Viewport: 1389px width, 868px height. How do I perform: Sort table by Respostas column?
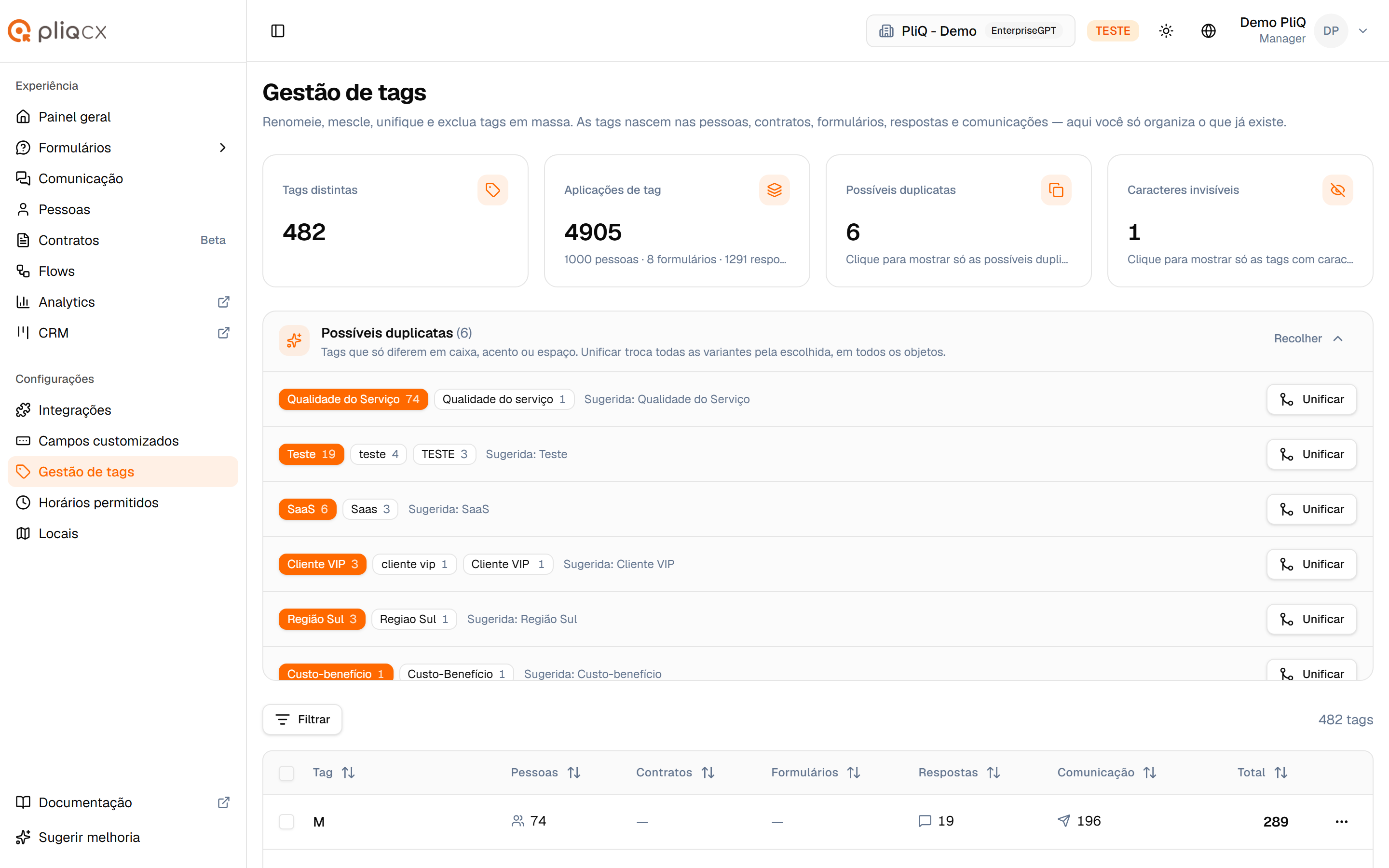tap(994, 773)
